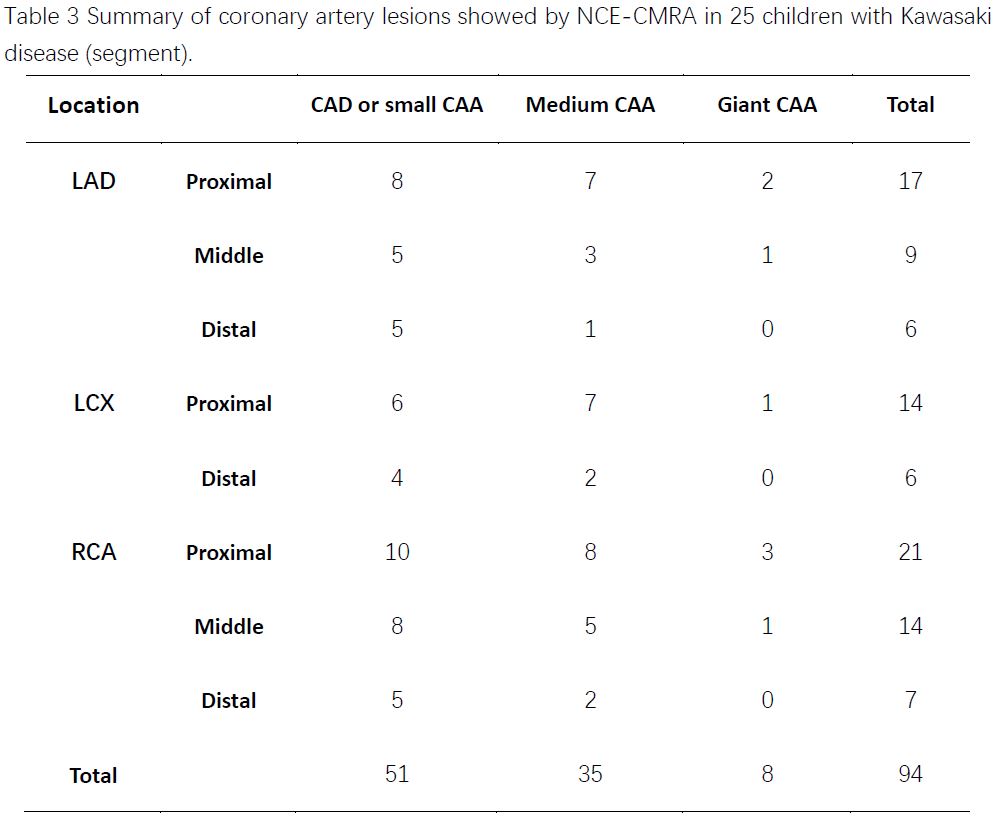Viewport: 1003px width, 818px height.
Task: Click the "Middle" label under RCA
Action: (x=229, y=627)
